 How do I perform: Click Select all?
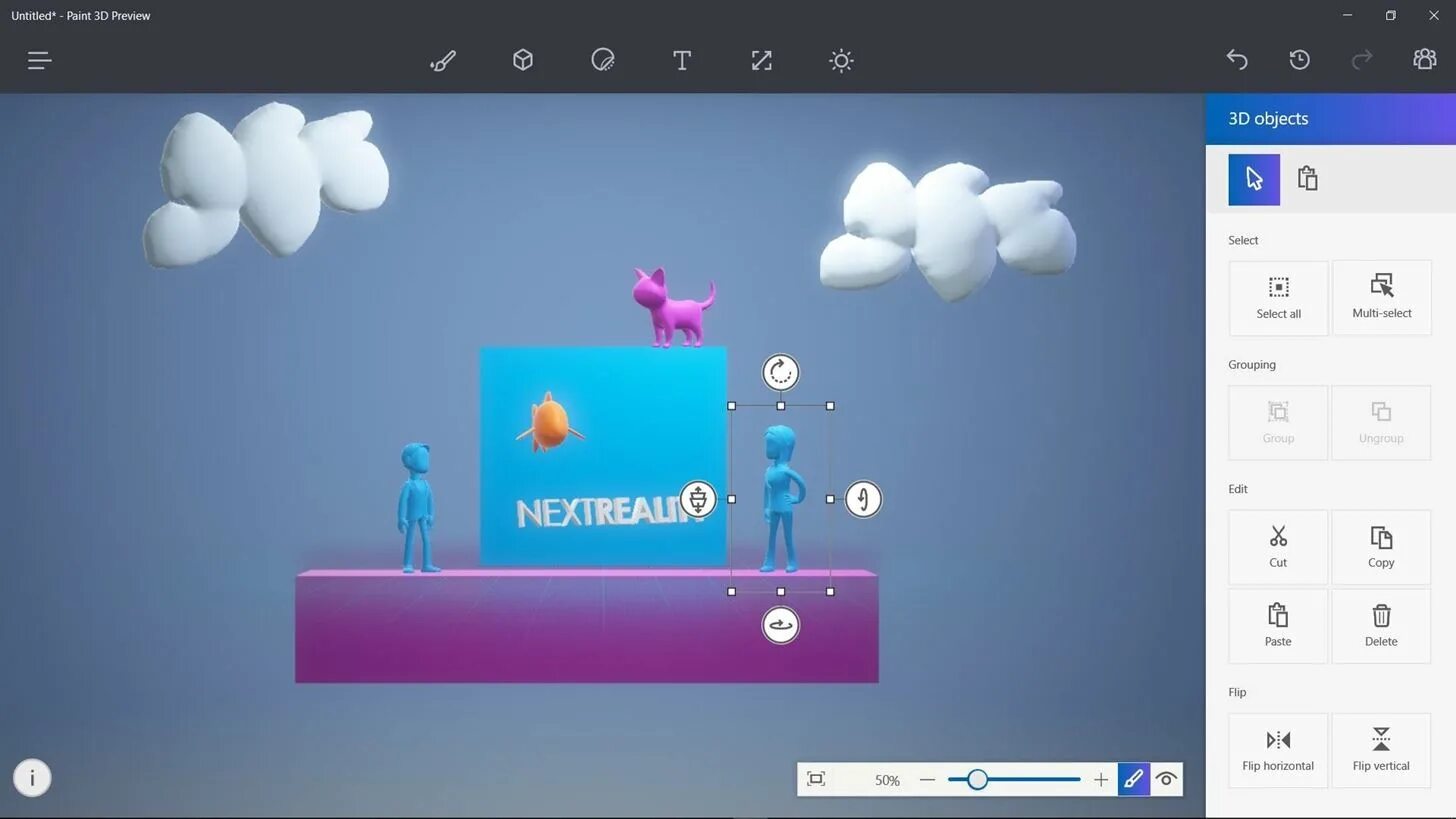pos(1278,298)
